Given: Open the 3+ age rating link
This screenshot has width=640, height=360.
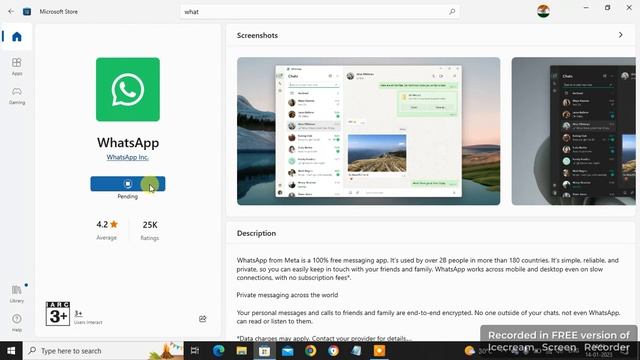Looking at the screenshot, I should point(78,313).
